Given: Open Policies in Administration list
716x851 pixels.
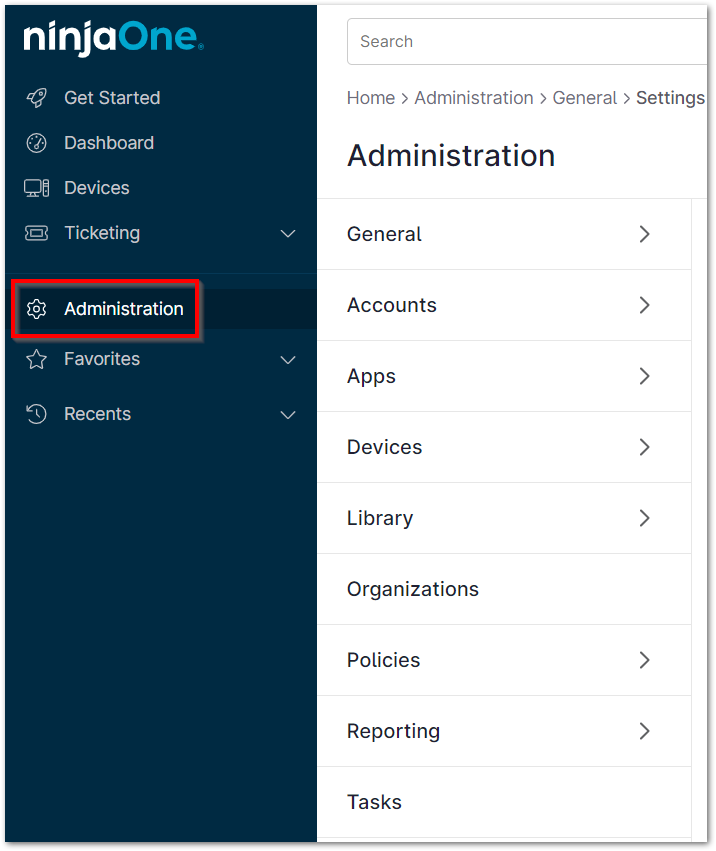Looking at the screenshot, I should [504, 661].
